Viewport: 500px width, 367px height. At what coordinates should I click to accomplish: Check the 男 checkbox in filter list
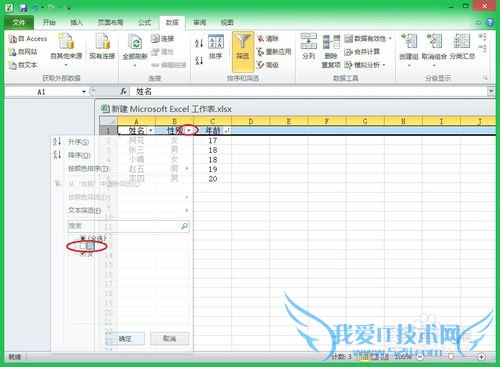tap(83, 246)
